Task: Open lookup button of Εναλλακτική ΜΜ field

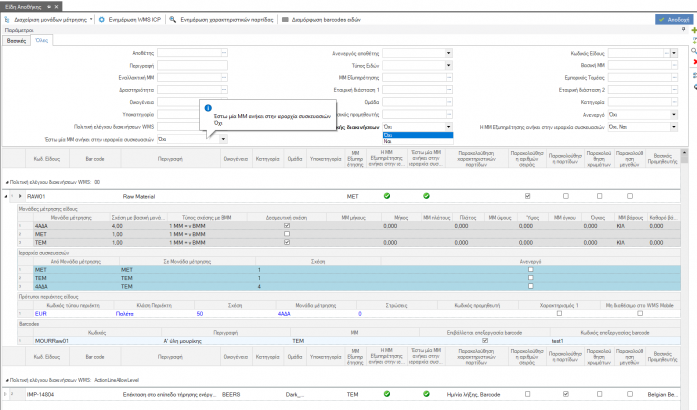Action: [224, 77]
